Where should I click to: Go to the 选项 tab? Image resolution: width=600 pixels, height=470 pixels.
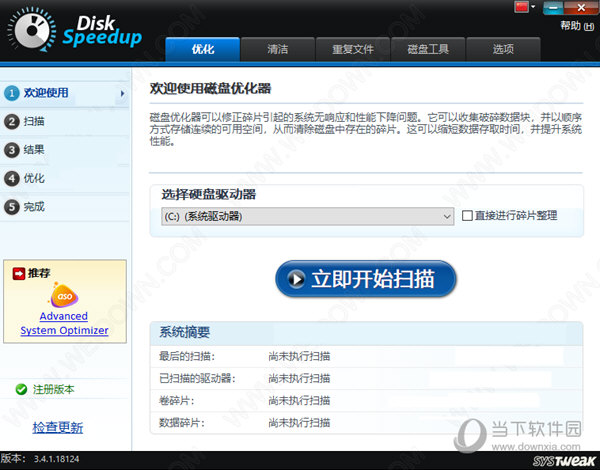503,49
